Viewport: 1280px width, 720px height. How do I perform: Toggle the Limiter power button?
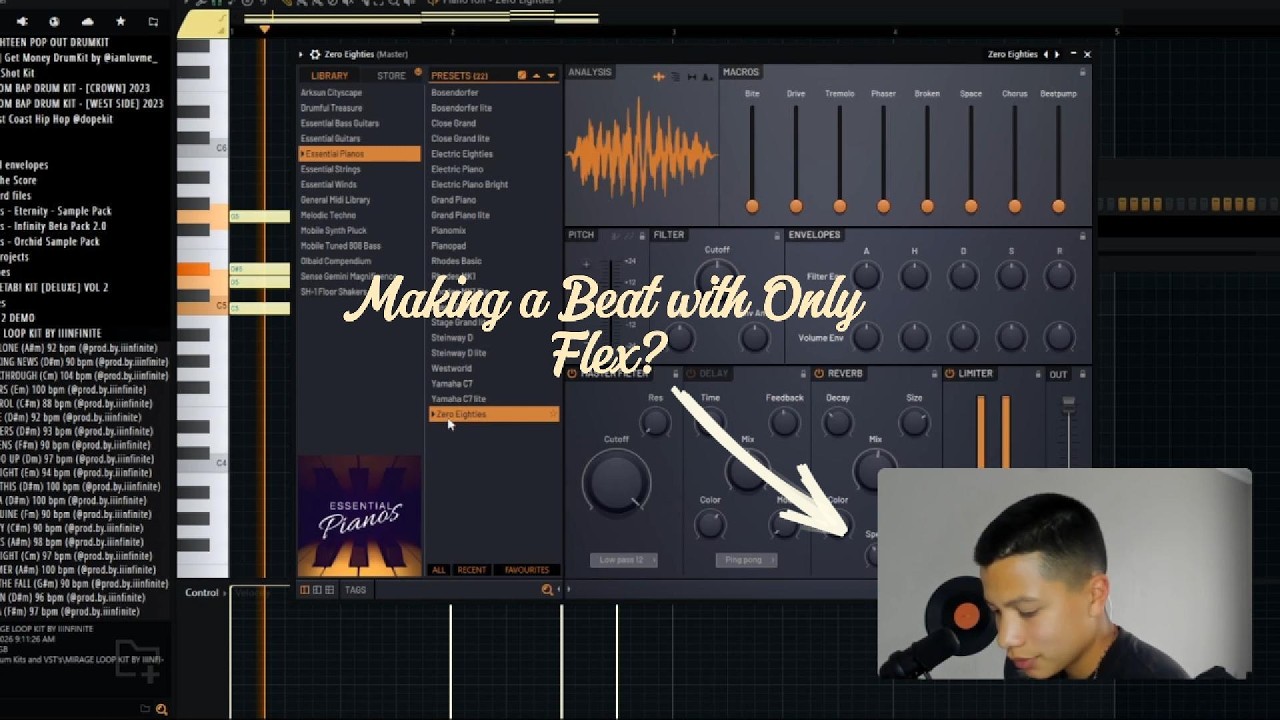[950, 374]
